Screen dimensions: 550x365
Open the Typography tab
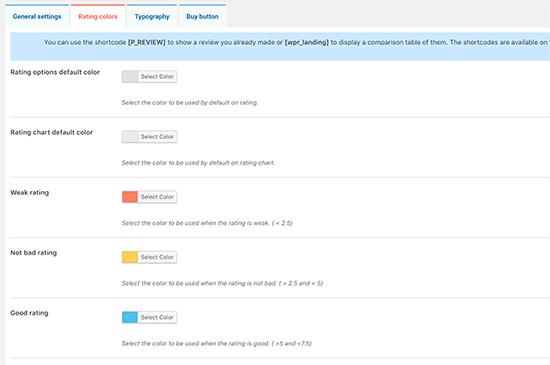coord(152,16)
